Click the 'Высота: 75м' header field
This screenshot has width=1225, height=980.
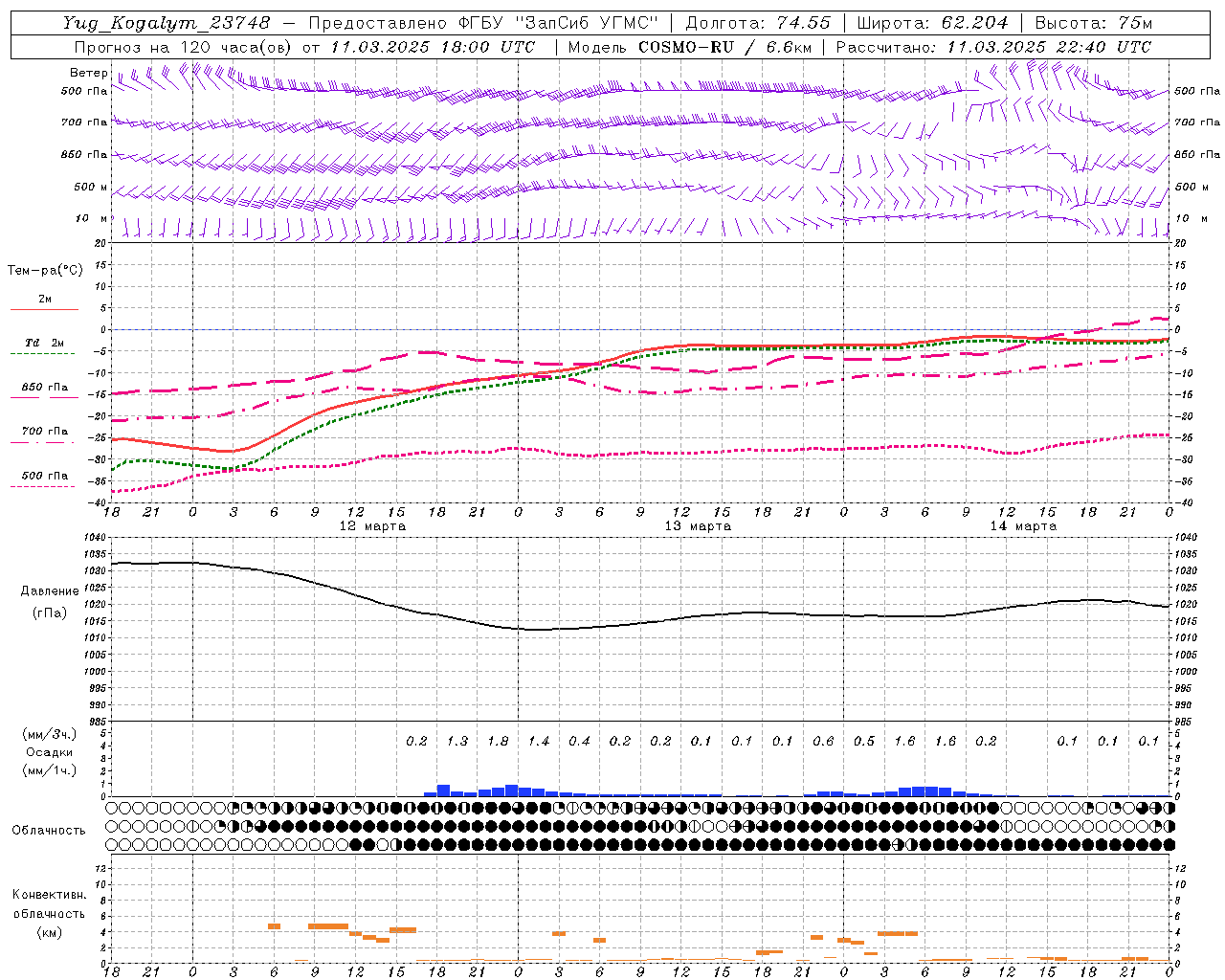[1094, 23]
